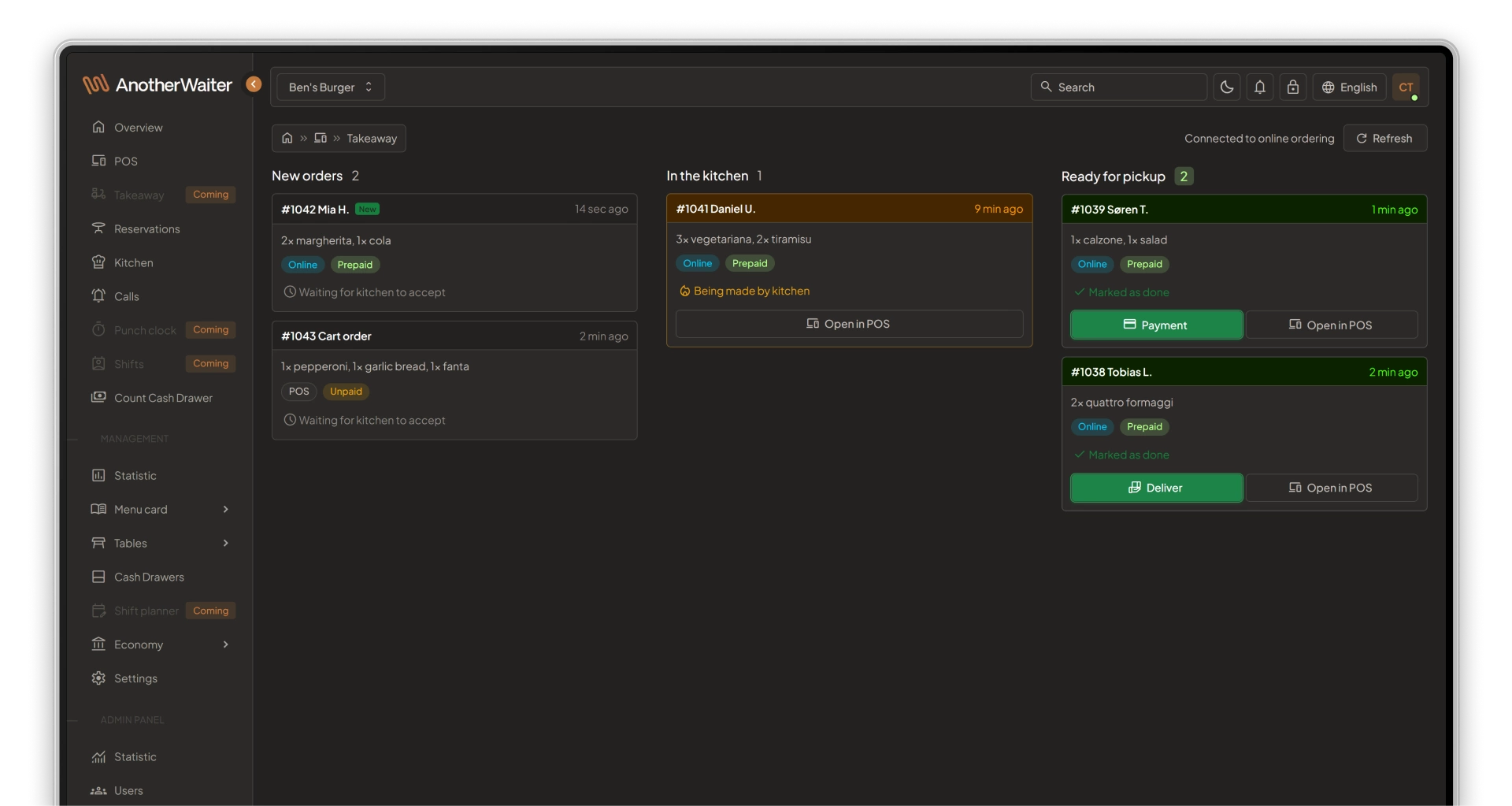1512x806 pixels.
Task: Click Open in POS for order #1039
Action: tap(1332, 325)
